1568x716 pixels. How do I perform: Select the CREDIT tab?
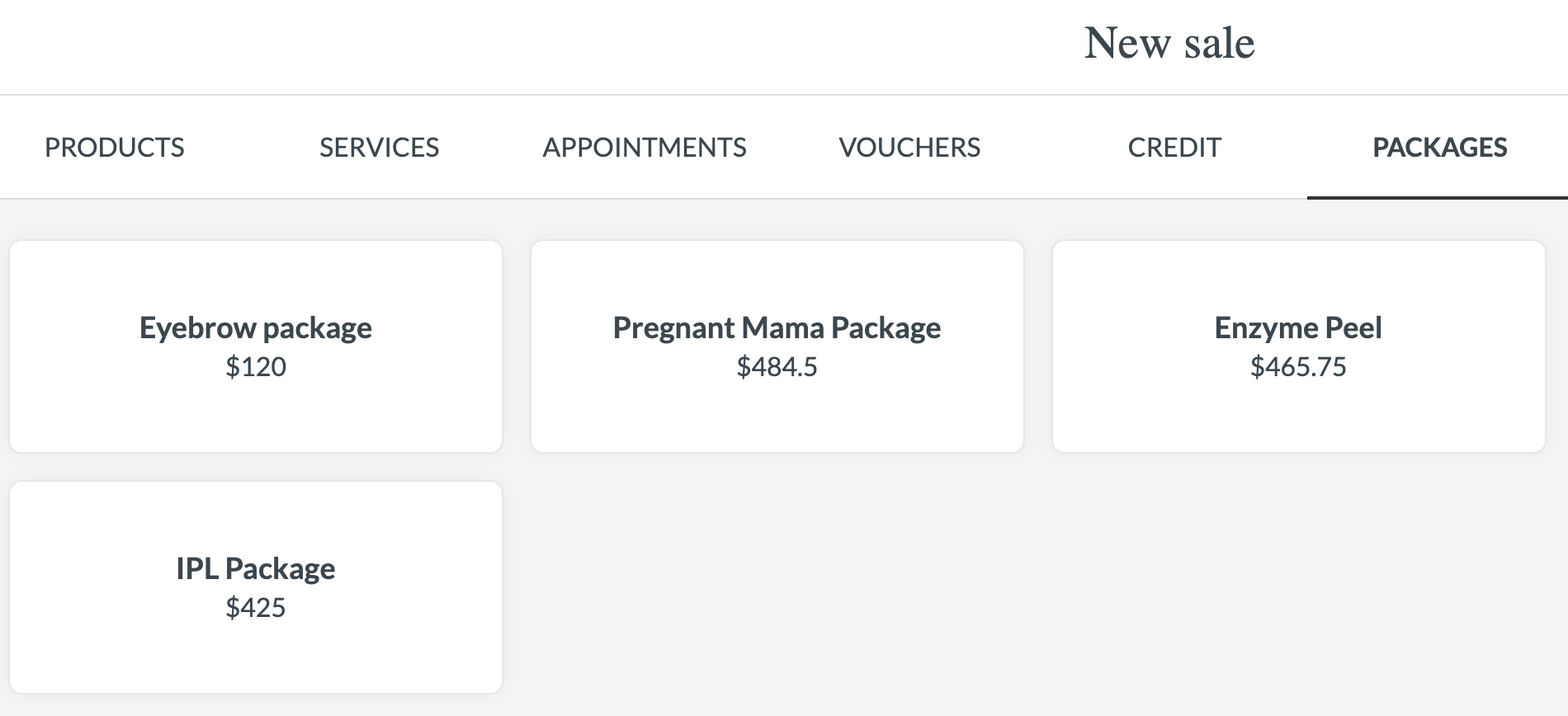coord(1174,148)
